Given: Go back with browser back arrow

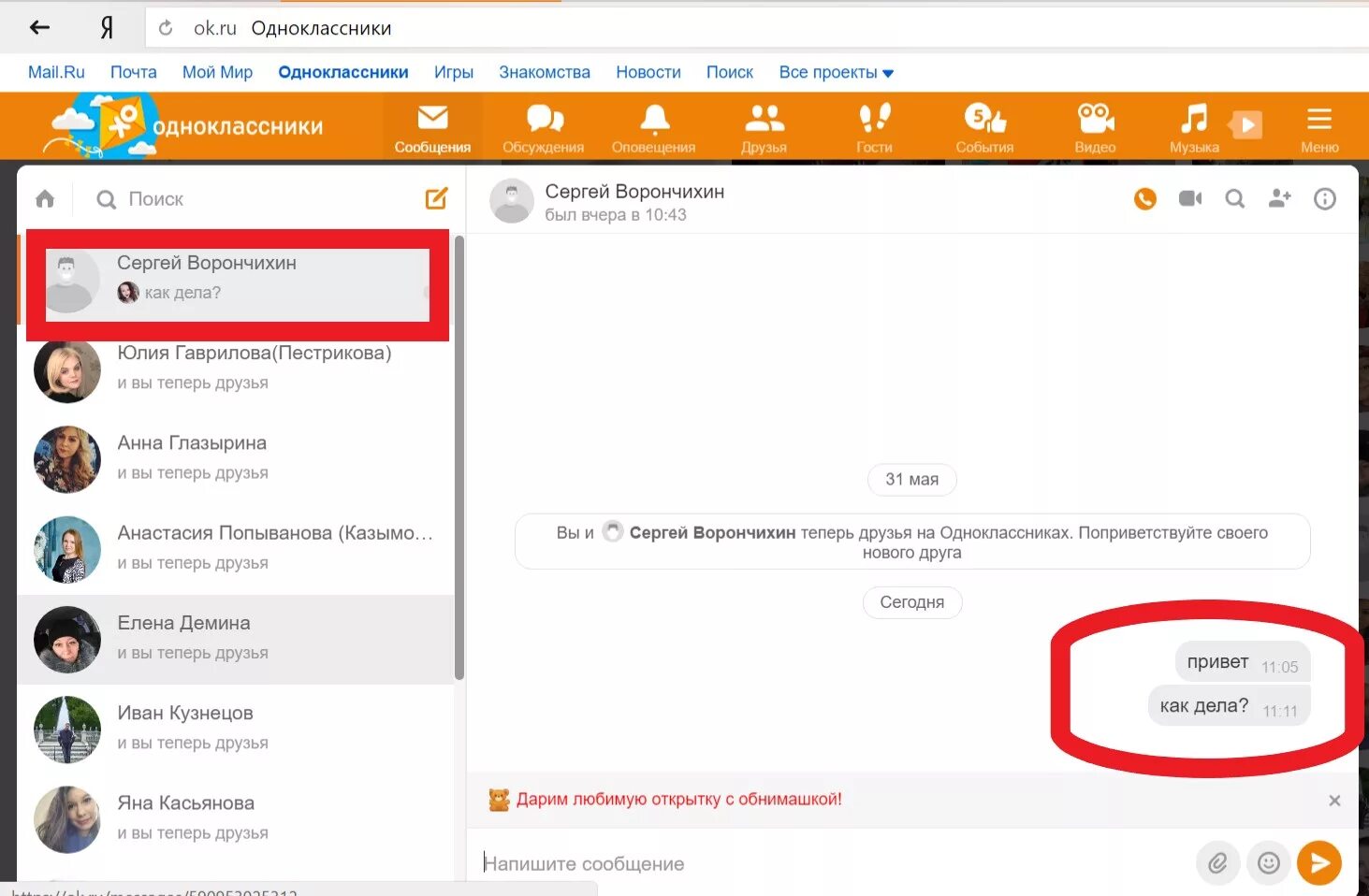Looking at the screenshot, I should [x=39, y=27].
